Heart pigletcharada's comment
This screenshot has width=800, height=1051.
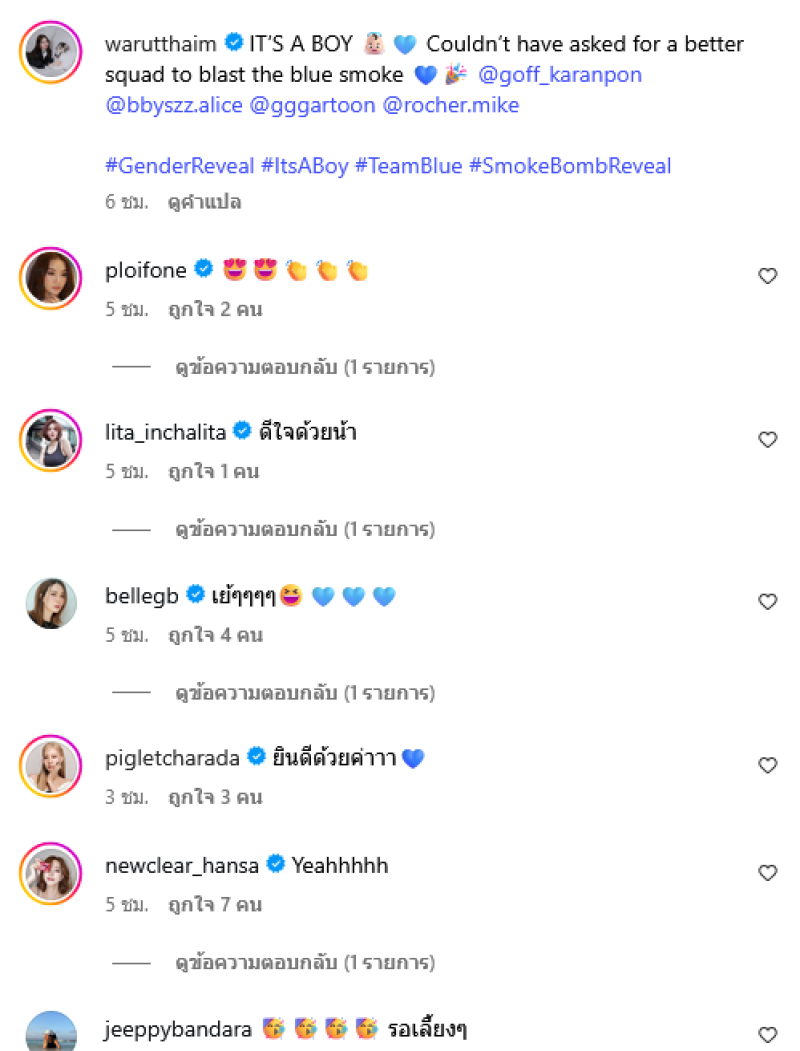[x=767, y=765]
